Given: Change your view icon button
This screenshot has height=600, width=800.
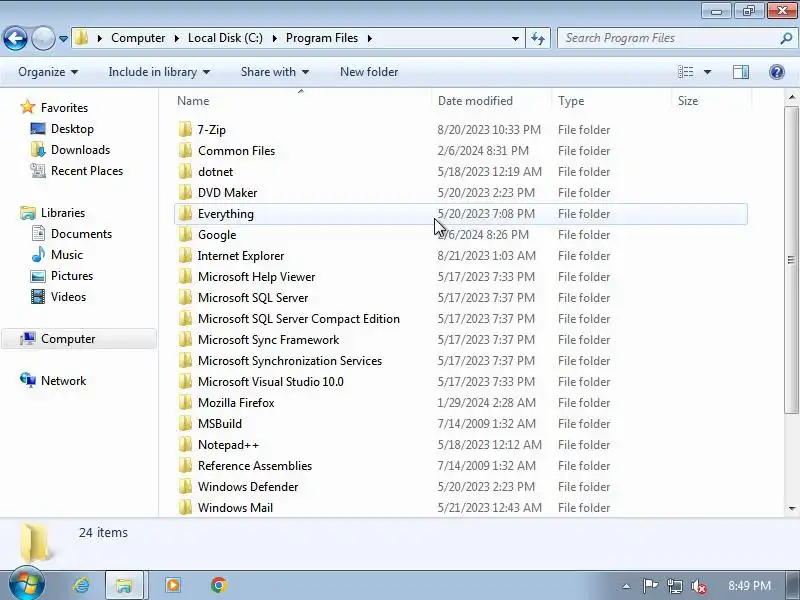Looking at the screenshot, I should (x=685, y=72).
